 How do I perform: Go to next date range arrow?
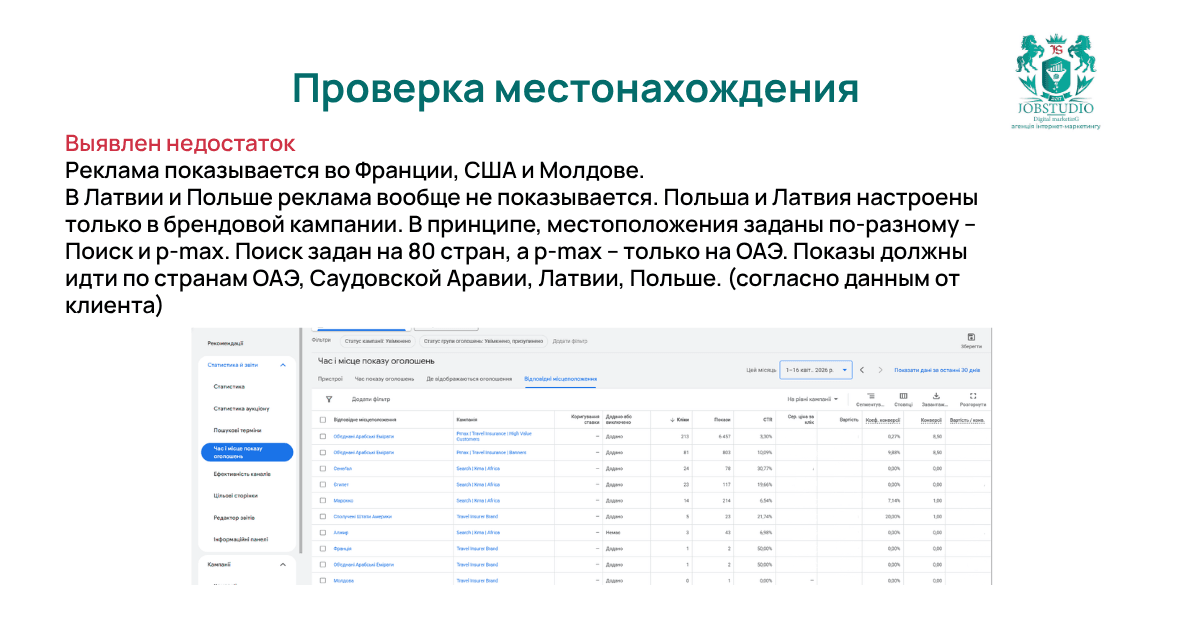[x=880, y=369]
